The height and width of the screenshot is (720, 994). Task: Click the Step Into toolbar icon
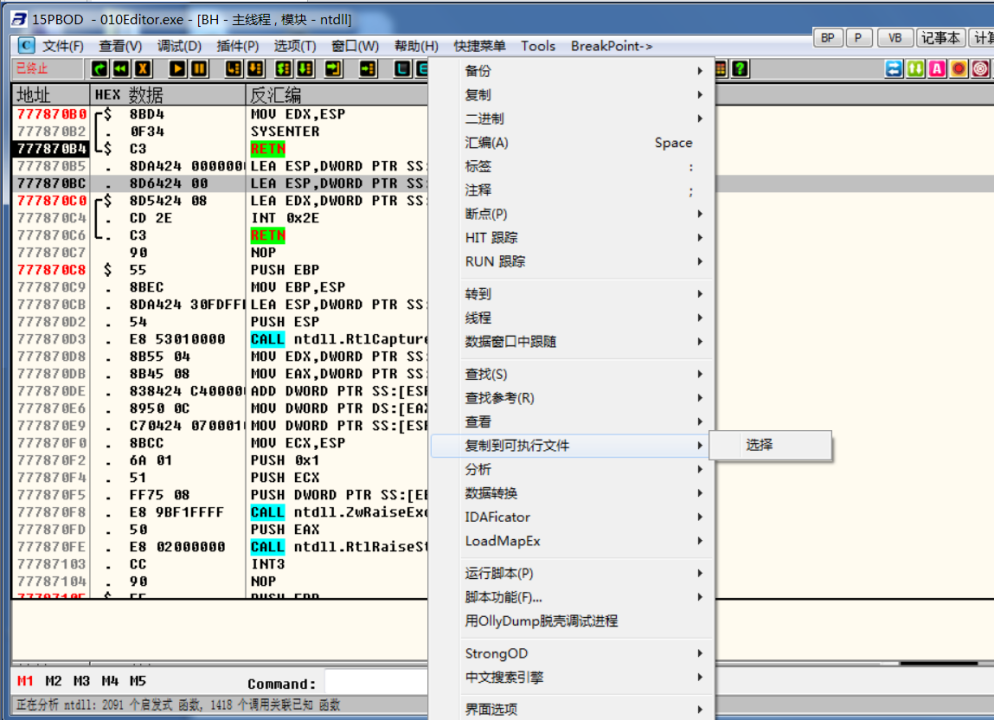click(234, 69)
